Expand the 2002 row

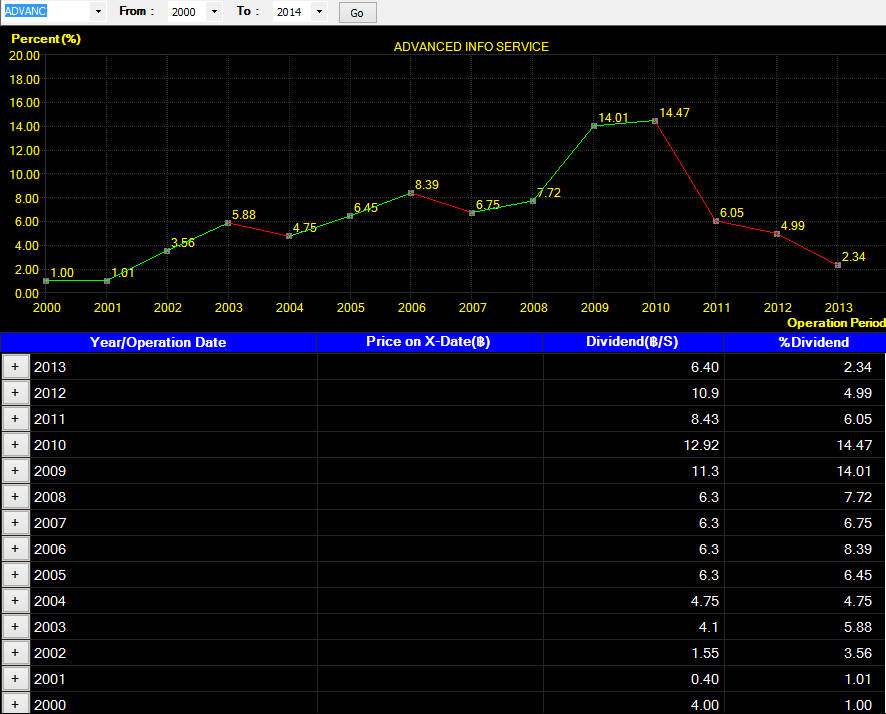click(x=15, y=652)
